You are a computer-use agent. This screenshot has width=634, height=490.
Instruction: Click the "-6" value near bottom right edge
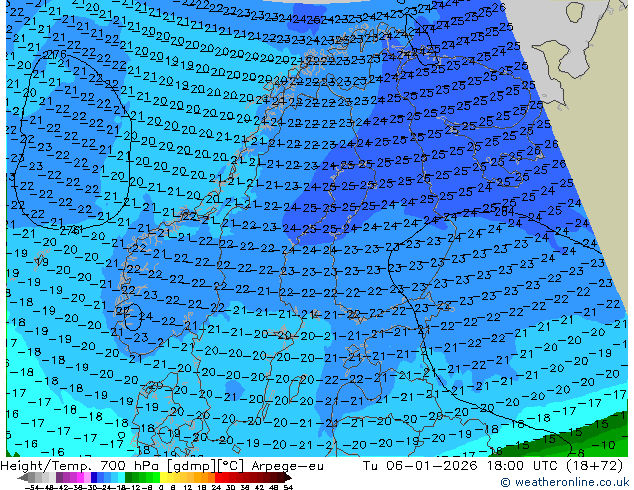(x=577, y=453)
